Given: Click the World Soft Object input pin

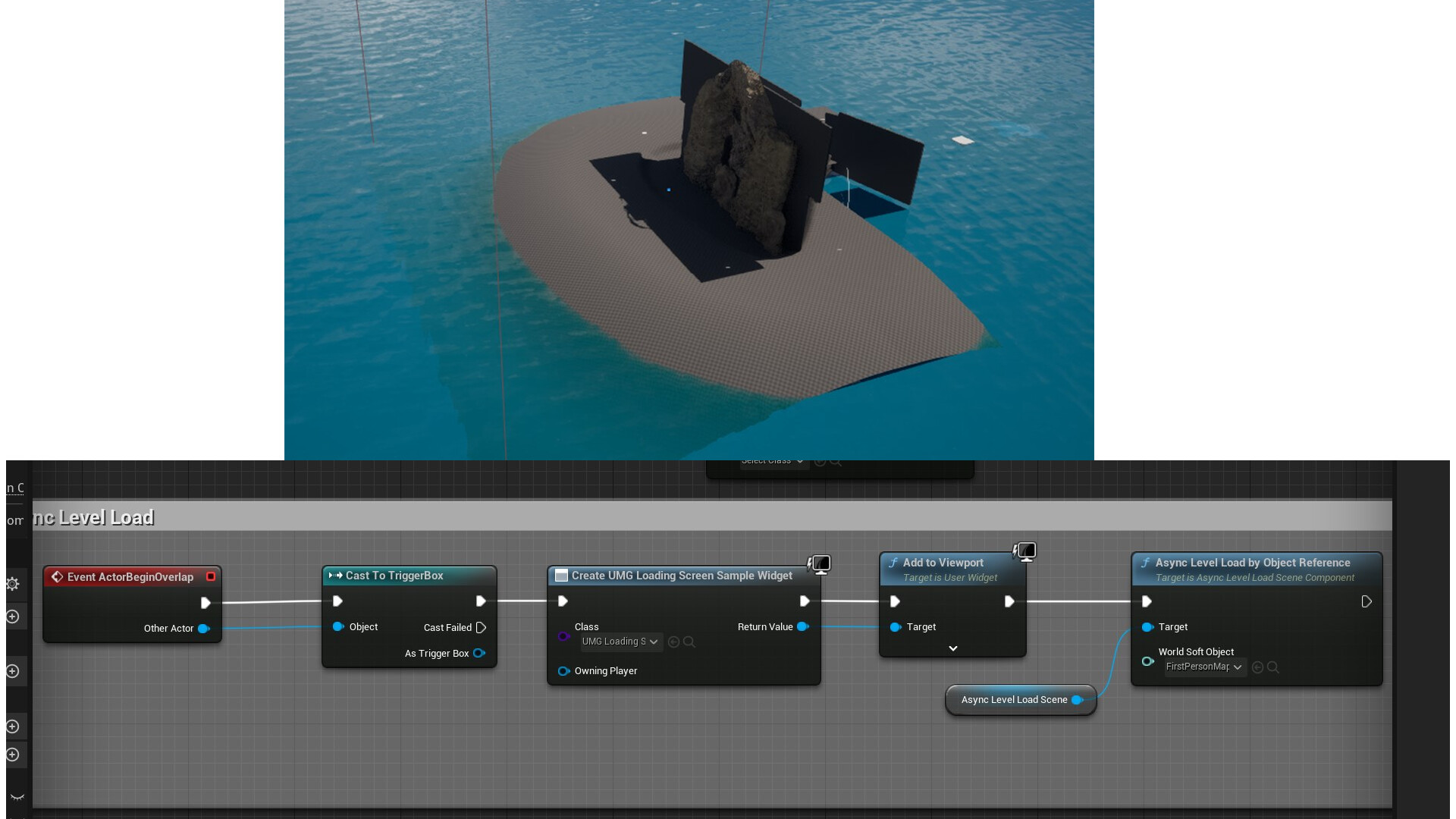Looking at the screenshot, I should click(1147, 661).
